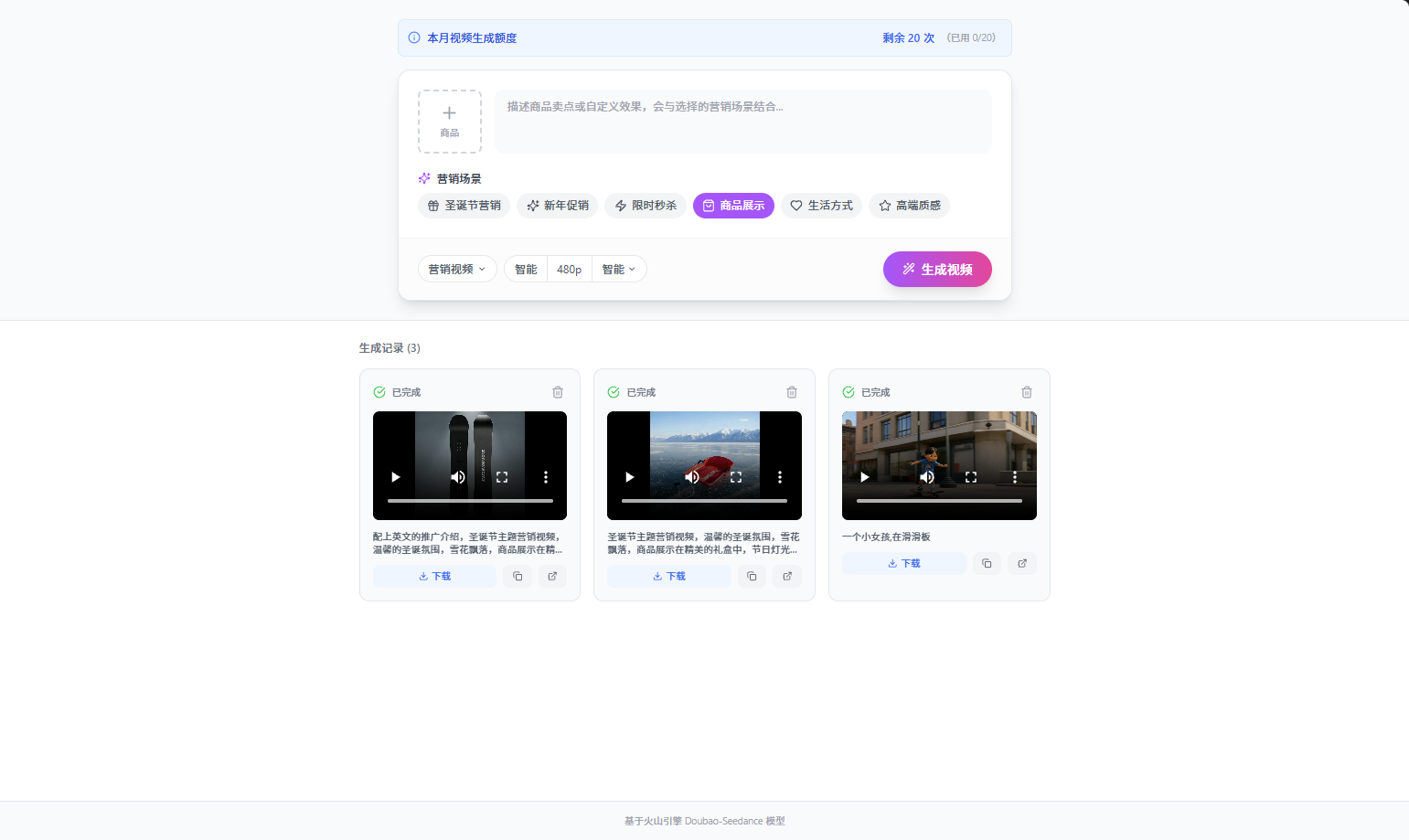This screenshot has height=840, width=1409.
Task: Switch to the 高端质感 scene tag
Action: point(909,206)
